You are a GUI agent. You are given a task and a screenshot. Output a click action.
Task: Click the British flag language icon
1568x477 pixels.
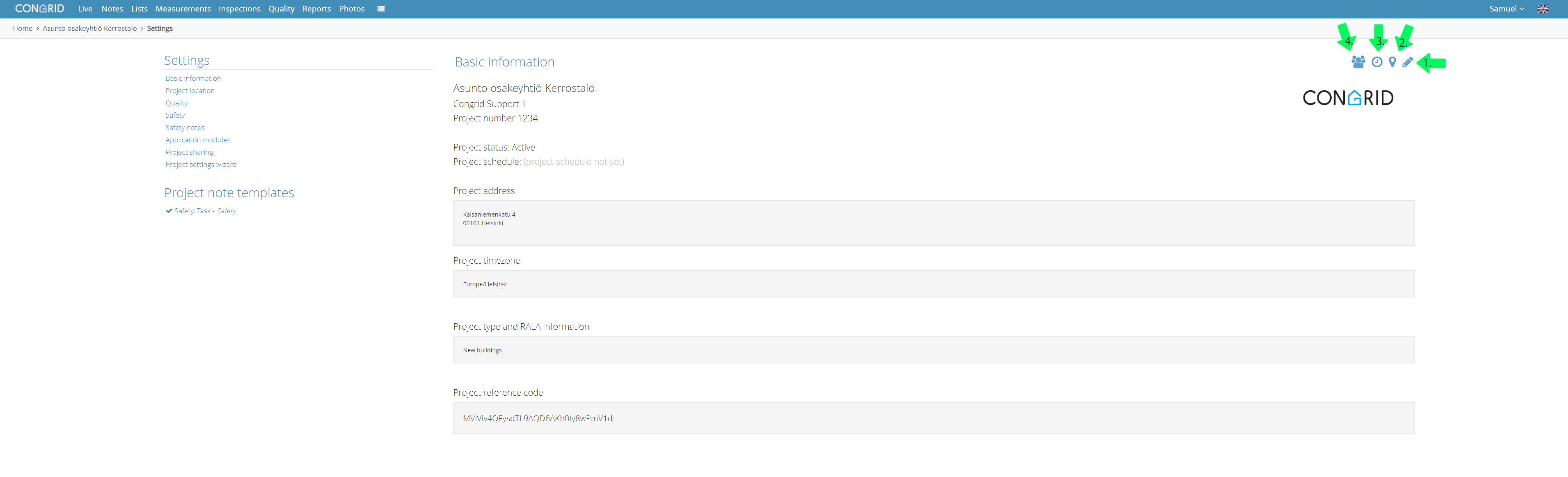pos(1543,9)
